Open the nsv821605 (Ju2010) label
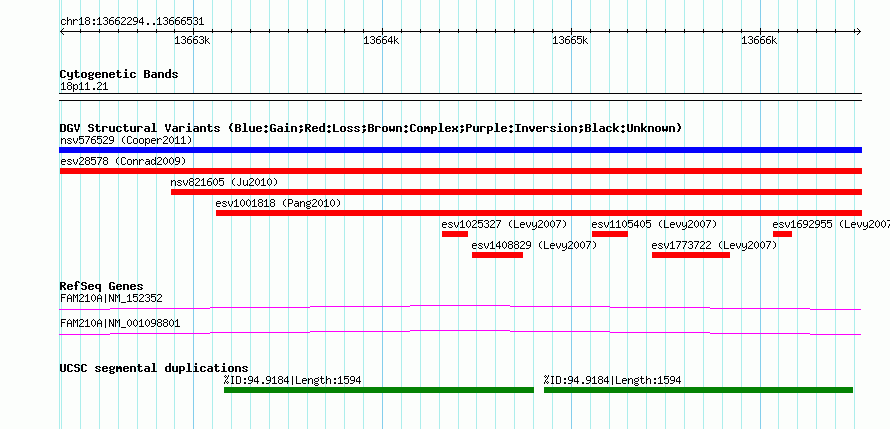 [224, 182]
